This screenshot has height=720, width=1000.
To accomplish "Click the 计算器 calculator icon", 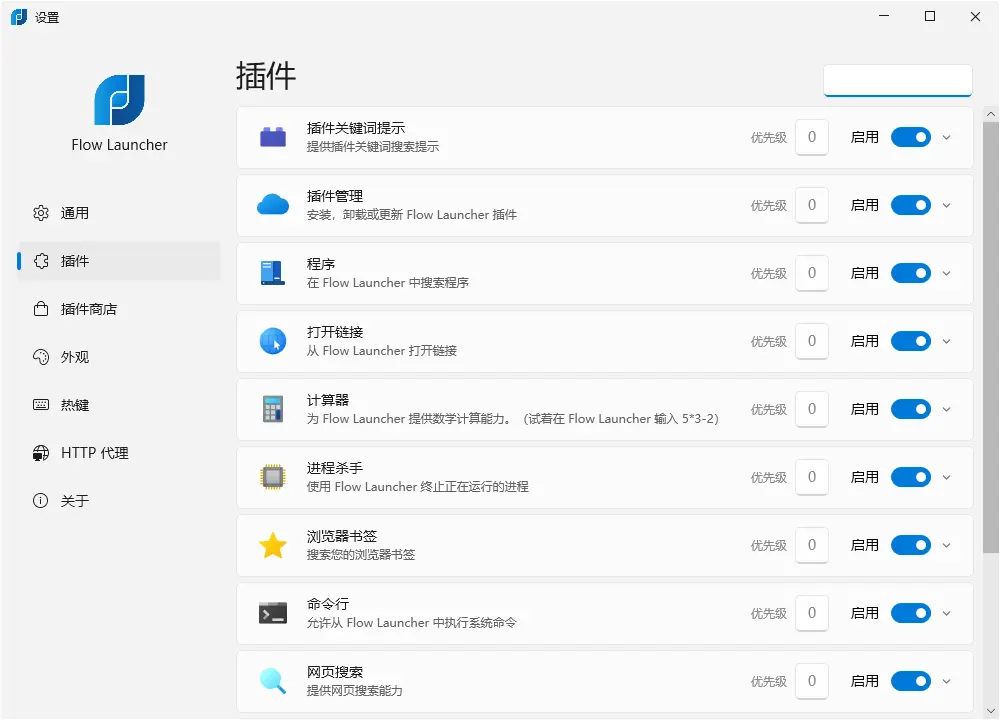I will coord(273,409).
